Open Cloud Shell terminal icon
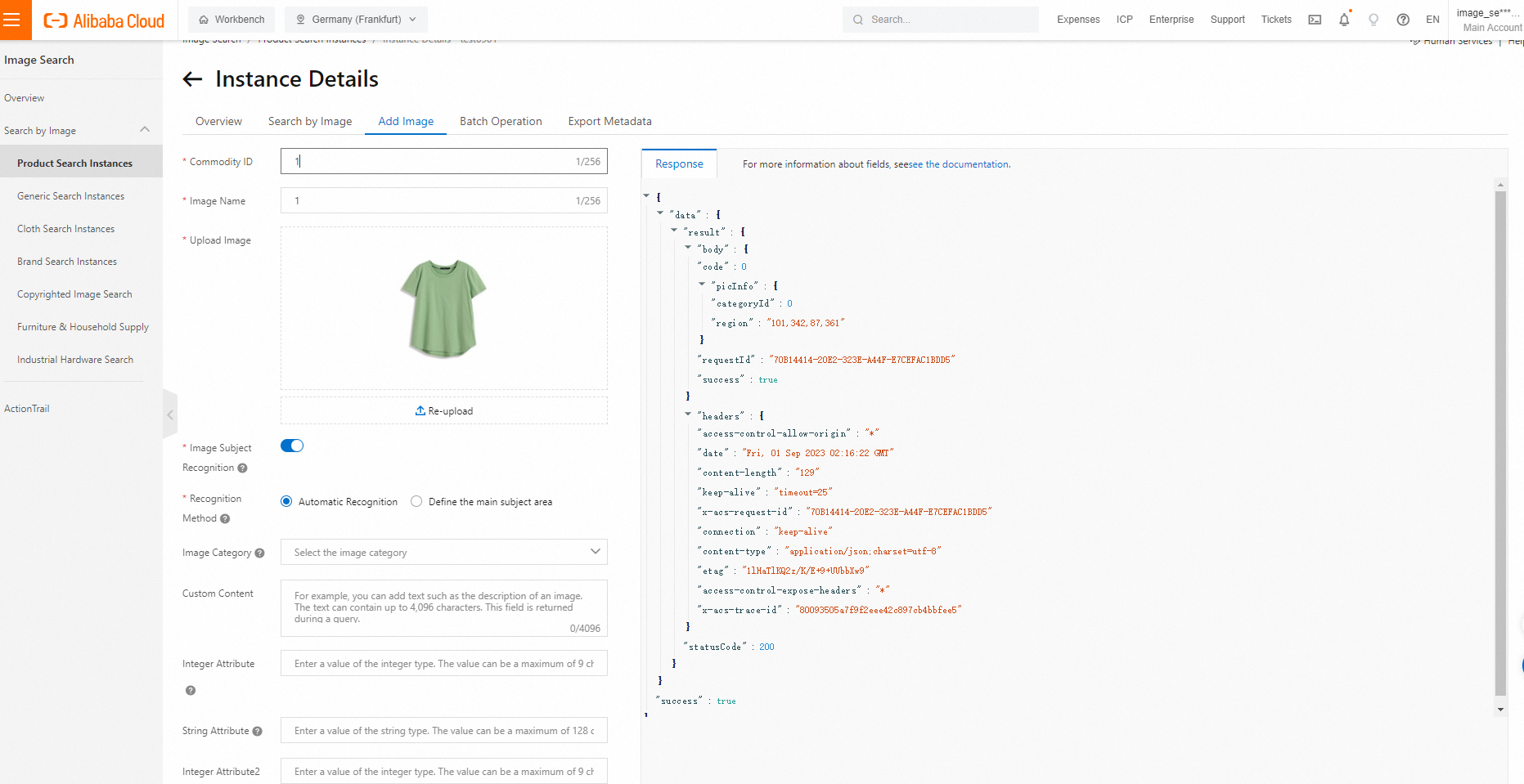Viewport: 1524px width, 784px height. 1315,20
